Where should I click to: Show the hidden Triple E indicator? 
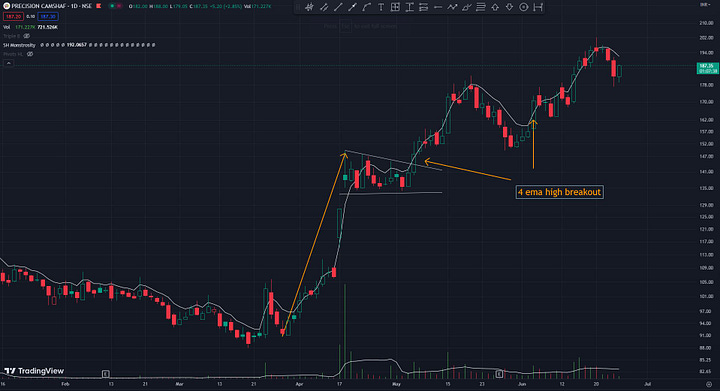[27, 36]
